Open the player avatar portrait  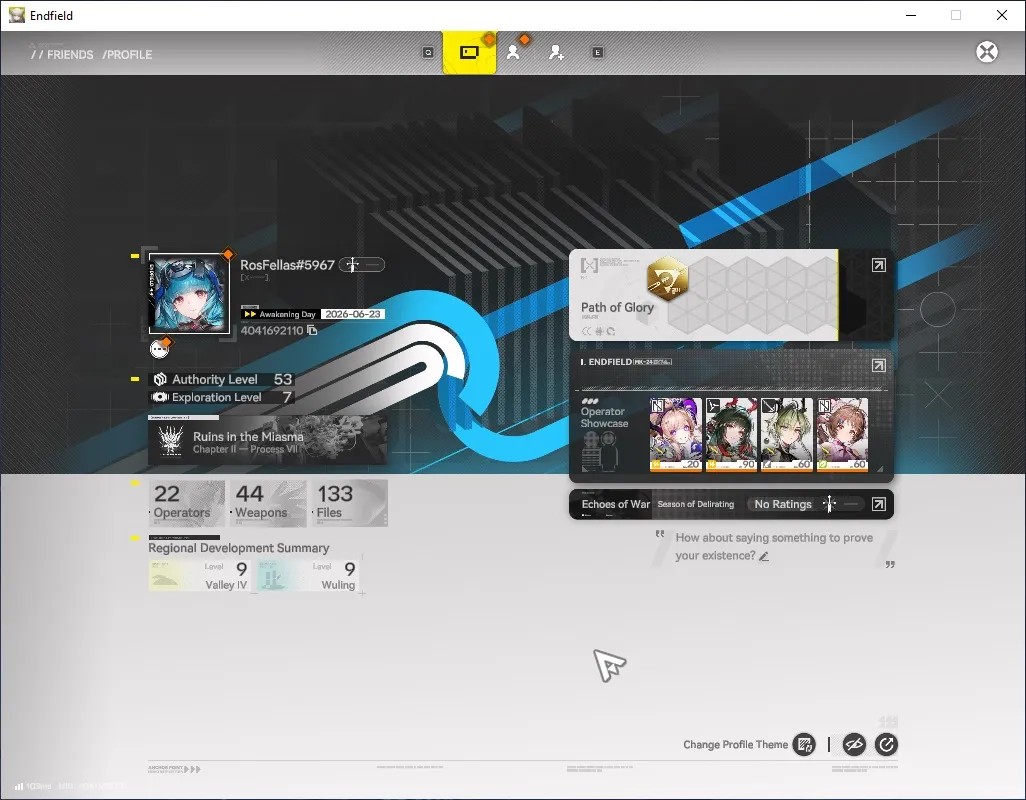point(189,294)
